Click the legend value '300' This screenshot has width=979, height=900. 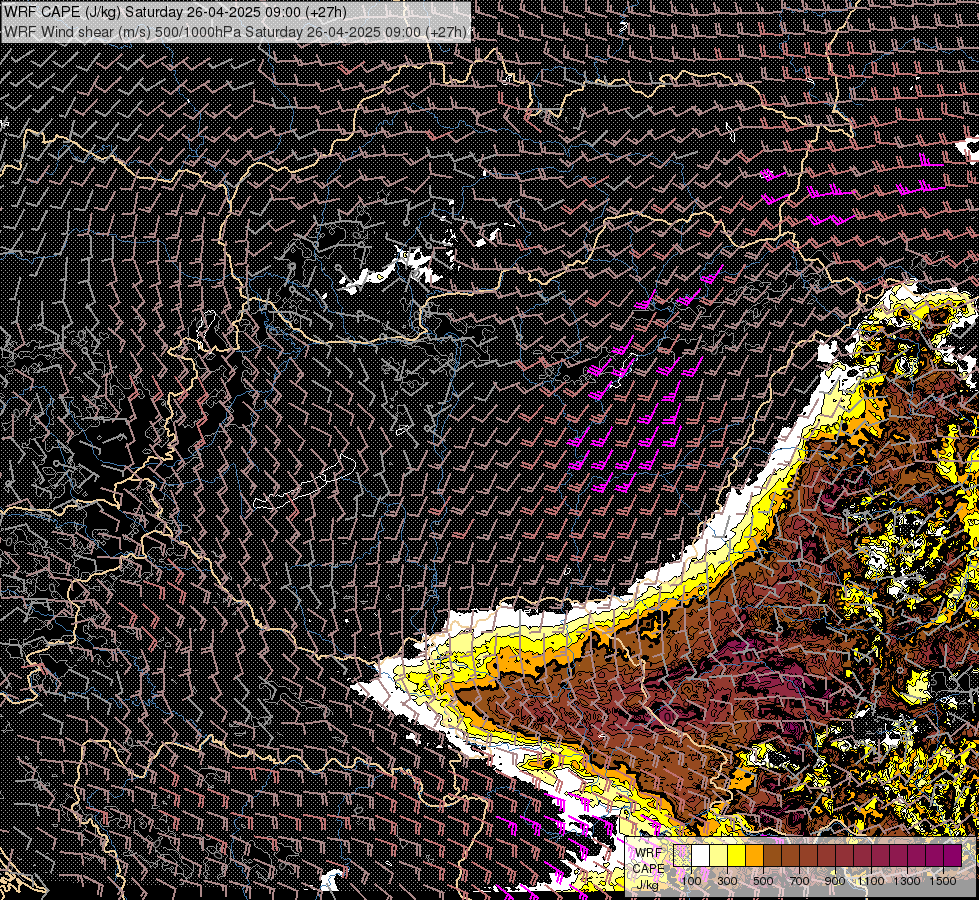click(727, 881)
